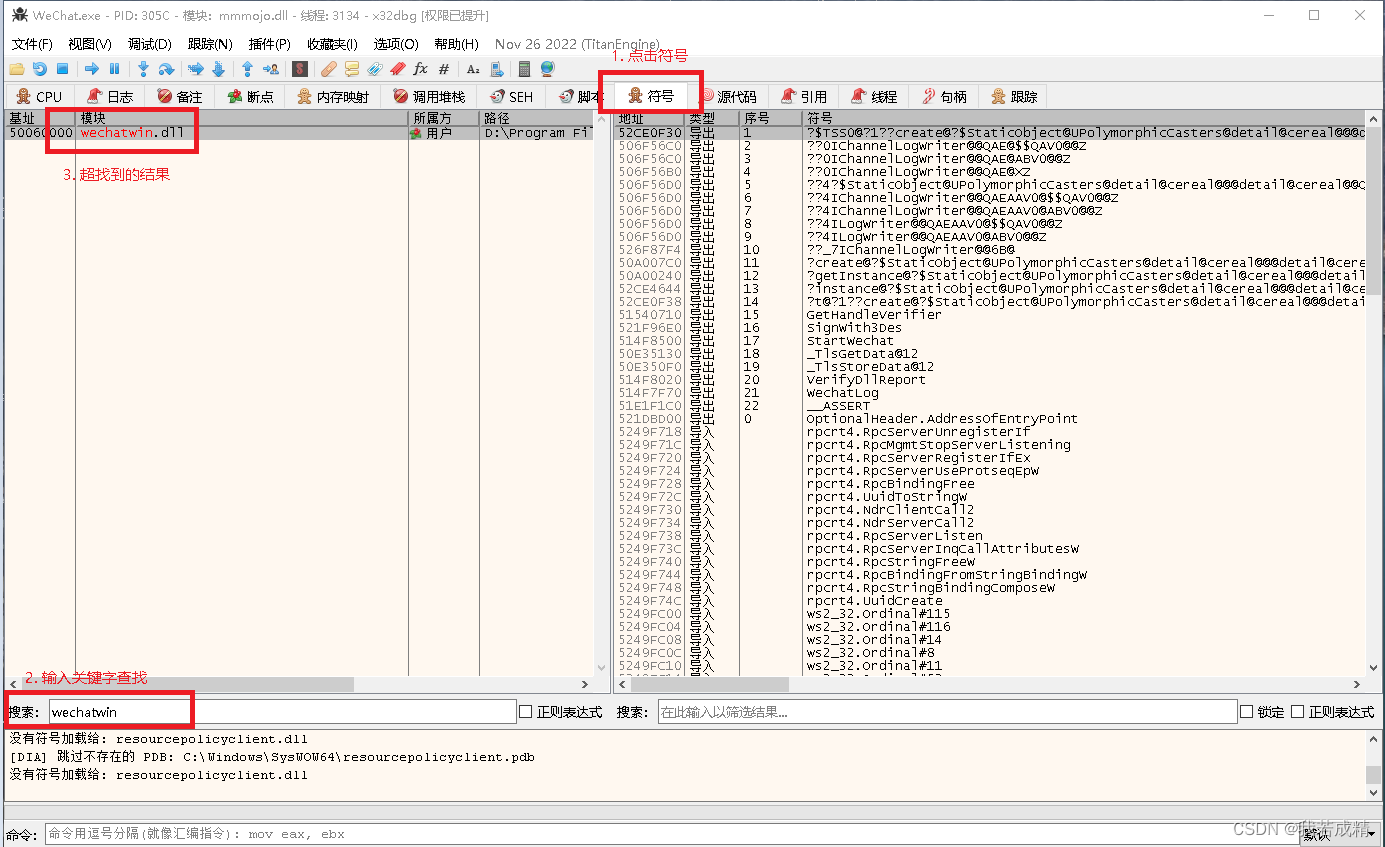Image resolution: width=1385 pixels, height=847 pixels.
Task: Open the Strings Az icon
Action: (473, 69)
